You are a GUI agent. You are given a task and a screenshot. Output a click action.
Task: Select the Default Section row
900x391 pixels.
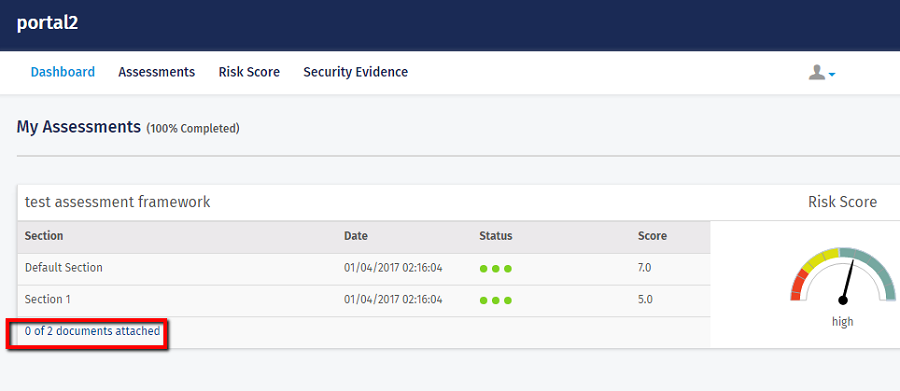pos(364,268)
